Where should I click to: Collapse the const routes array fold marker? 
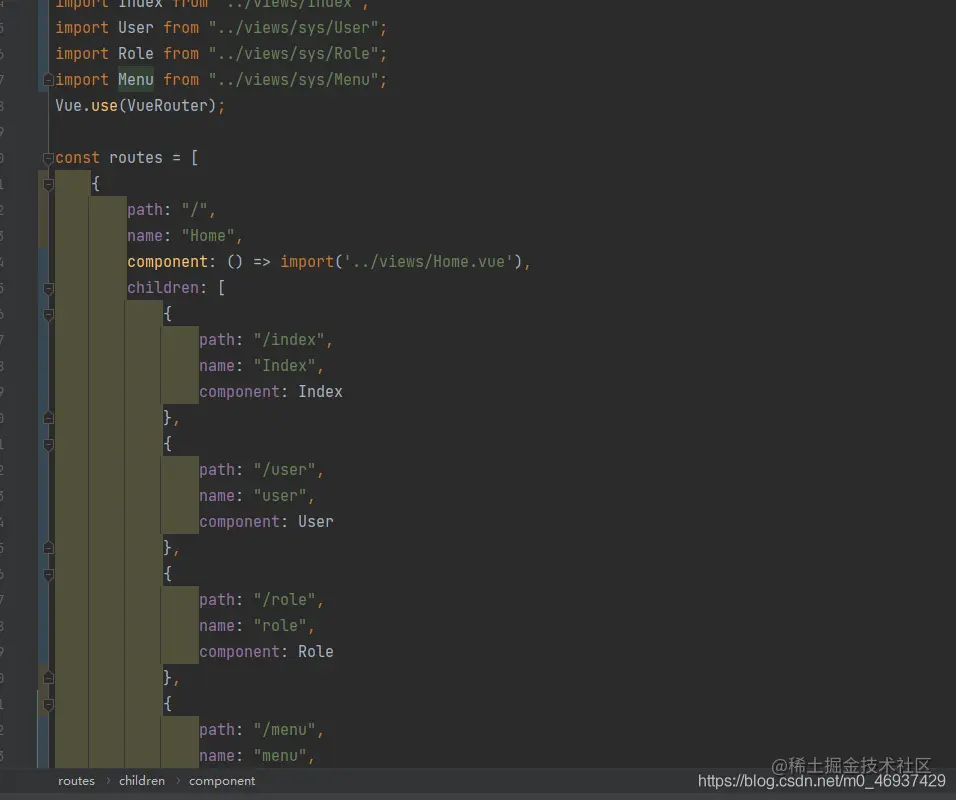[48, 159]
